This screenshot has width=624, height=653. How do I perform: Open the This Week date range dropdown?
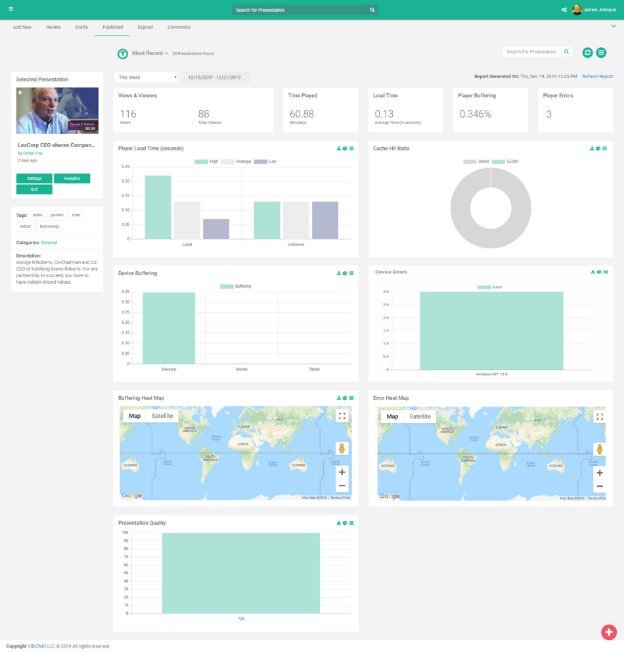pyautogui.click(x=147, y=77)
